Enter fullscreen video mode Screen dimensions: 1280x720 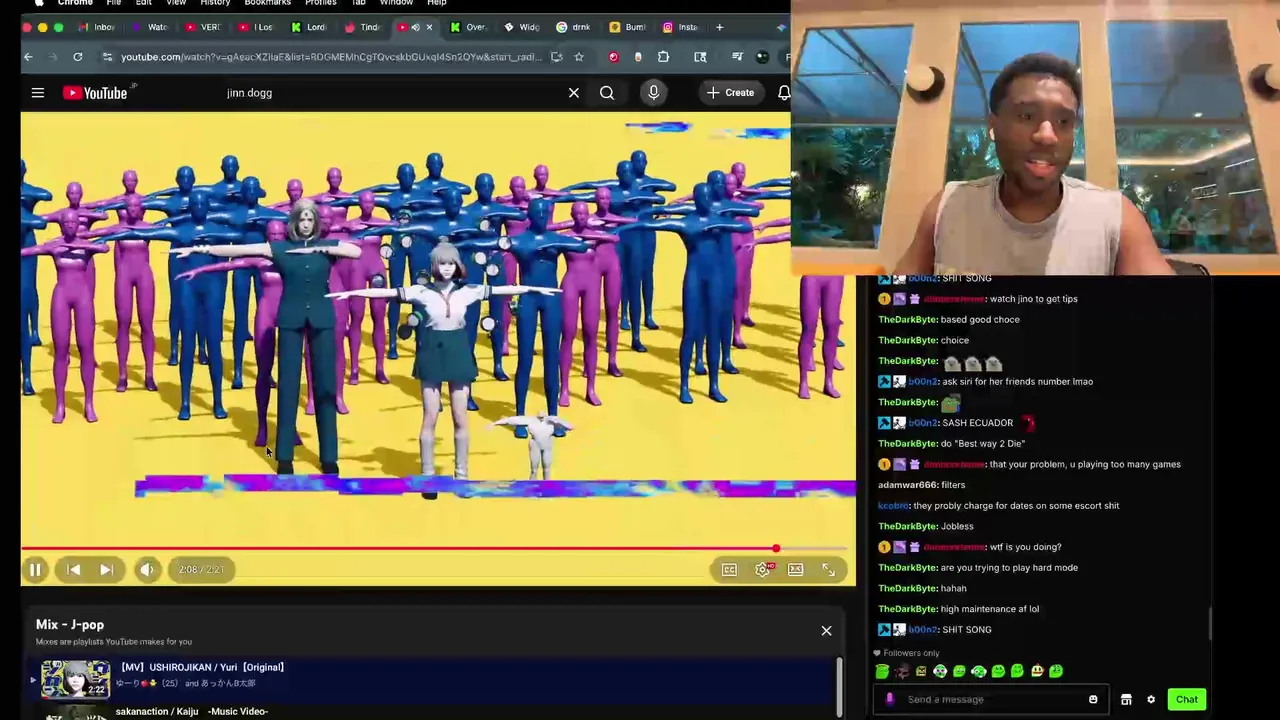click(828, 569)
